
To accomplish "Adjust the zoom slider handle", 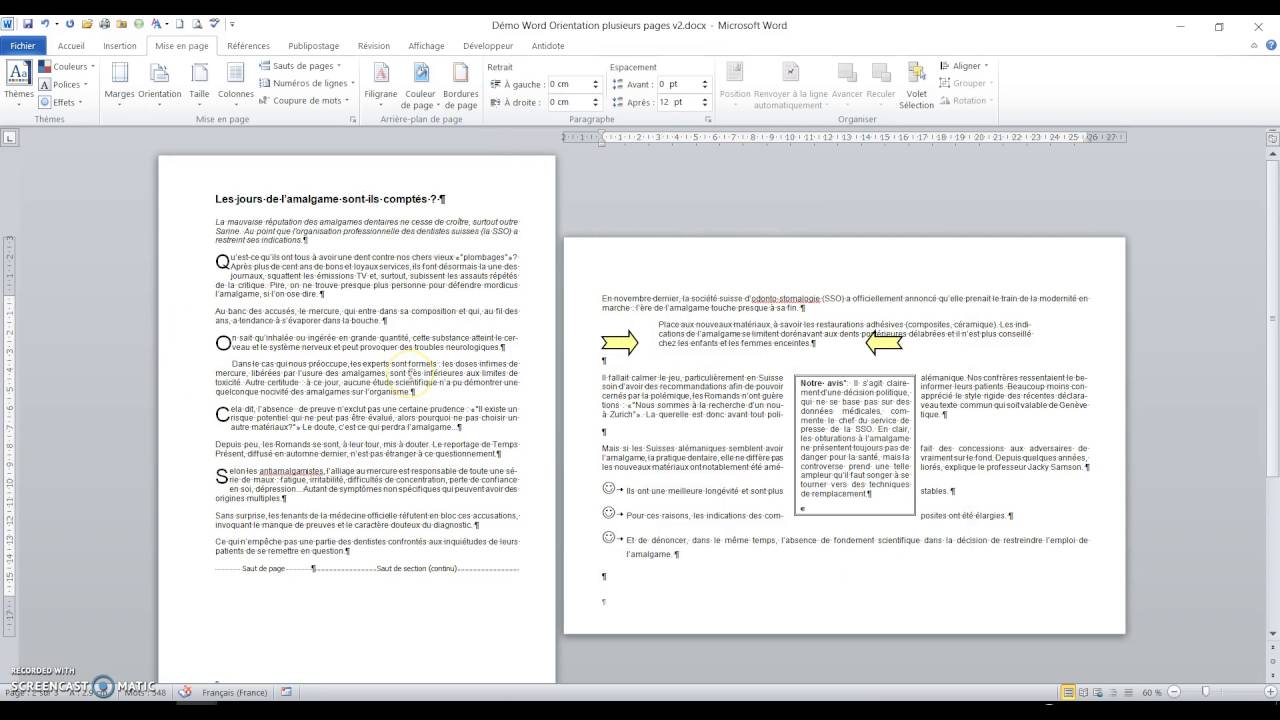I will [x=1206, y=692].
